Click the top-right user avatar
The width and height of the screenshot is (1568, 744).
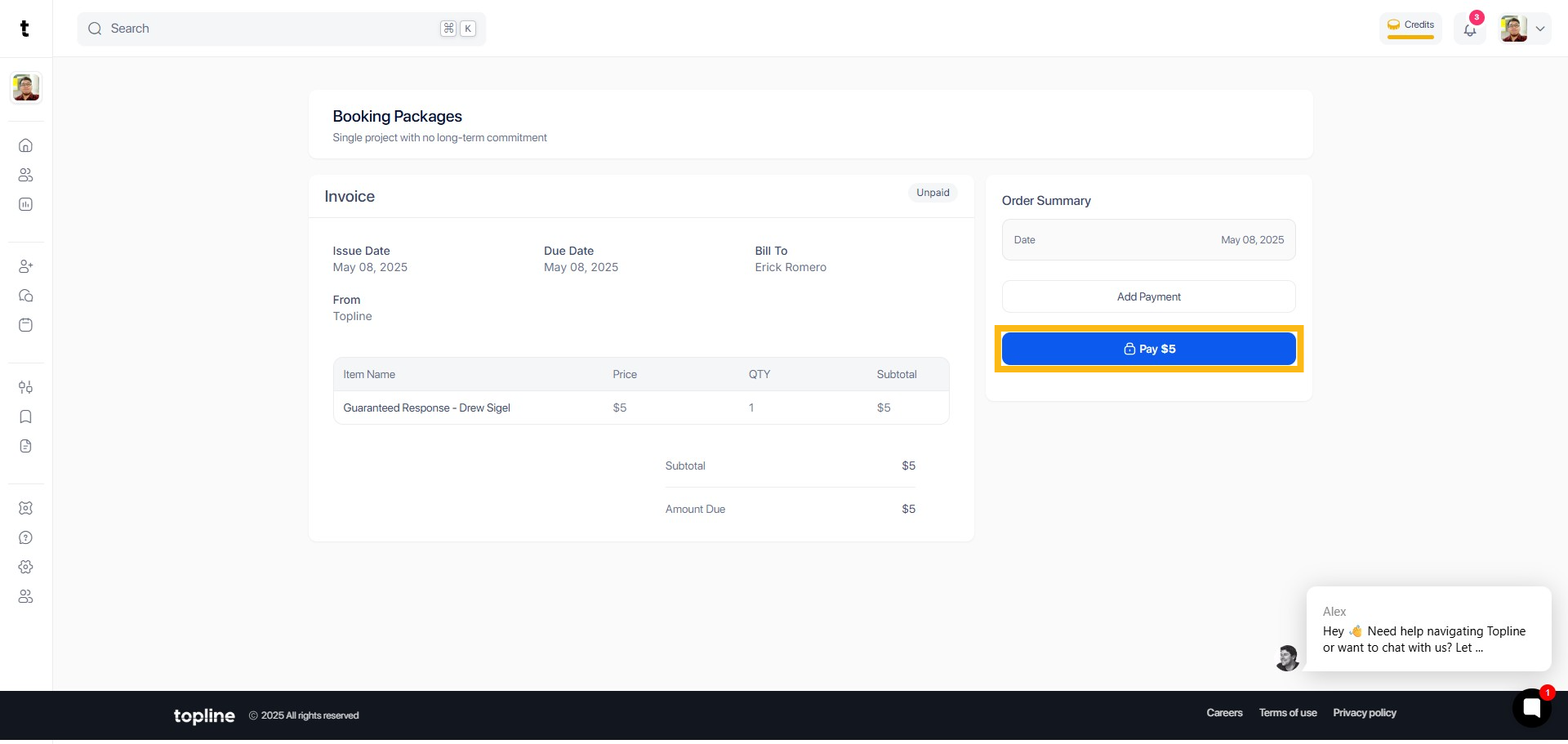point(1514,29)
